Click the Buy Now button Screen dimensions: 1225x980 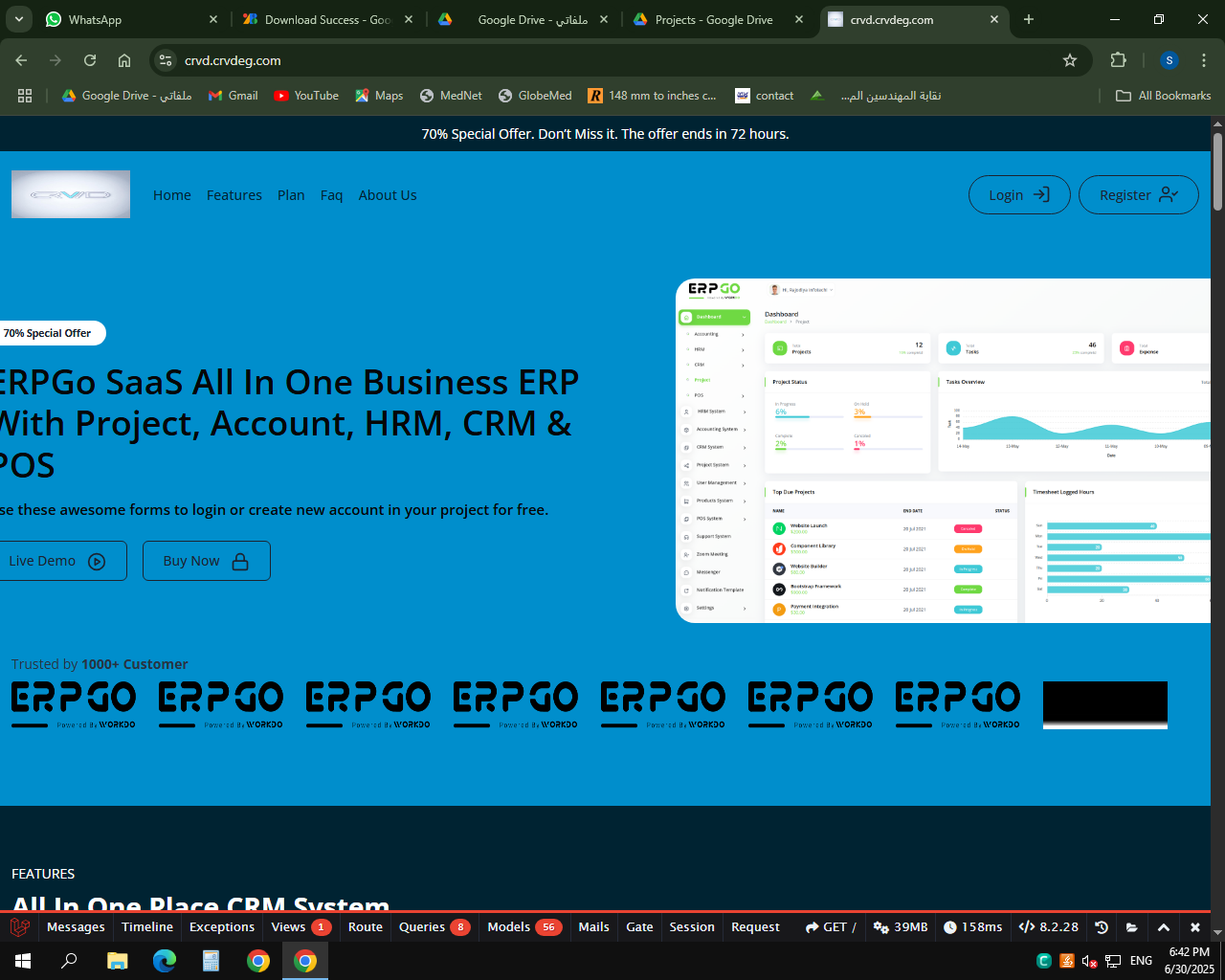point(206,561)
